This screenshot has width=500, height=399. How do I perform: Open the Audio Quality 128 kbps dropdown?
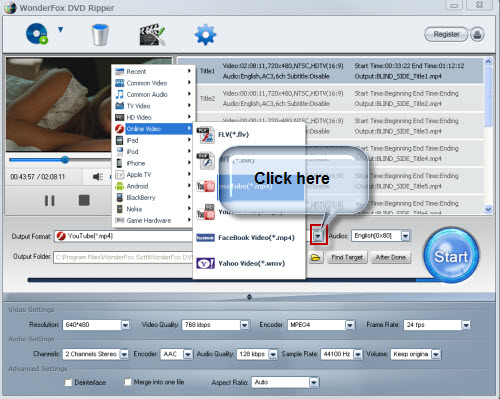(x=257, y=354)
